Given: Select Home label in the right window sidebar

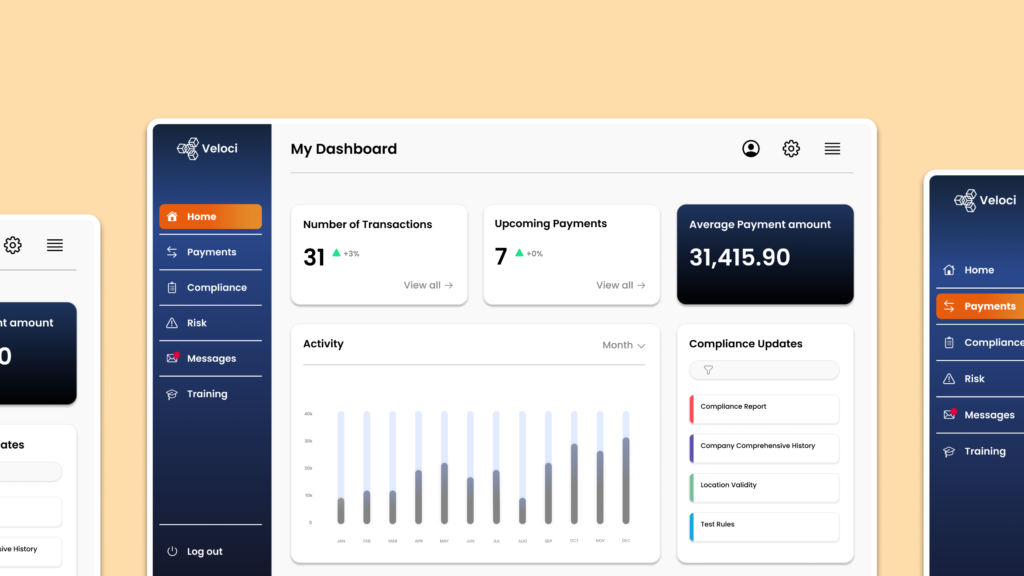Looking at the screenshot, I should pyautogui.click(x=979, y=270).
